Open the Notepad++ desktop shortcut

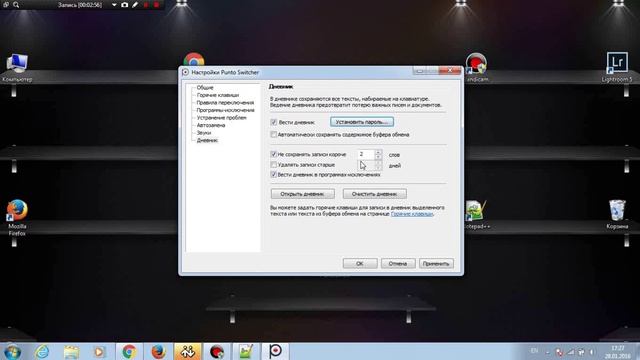[x=476, y=214]
